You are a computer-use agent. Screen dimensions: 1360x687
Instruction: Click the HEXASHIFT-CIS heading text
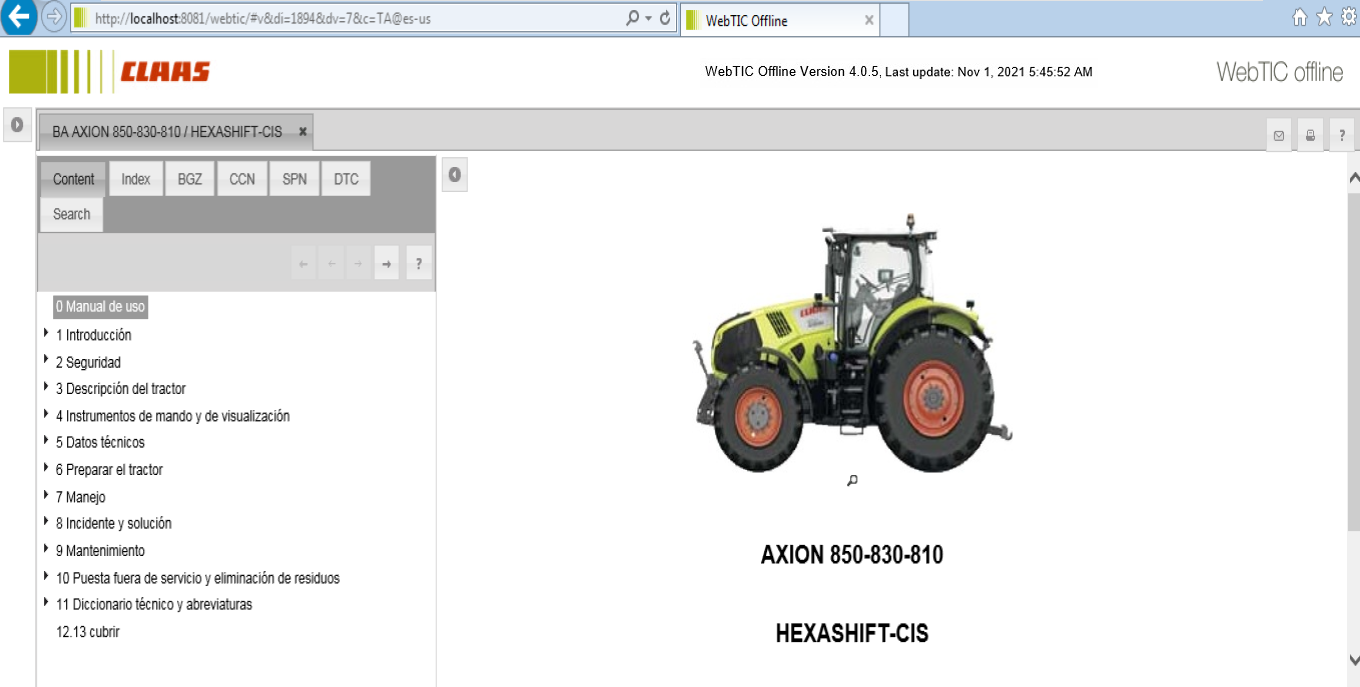click(852, 633)
